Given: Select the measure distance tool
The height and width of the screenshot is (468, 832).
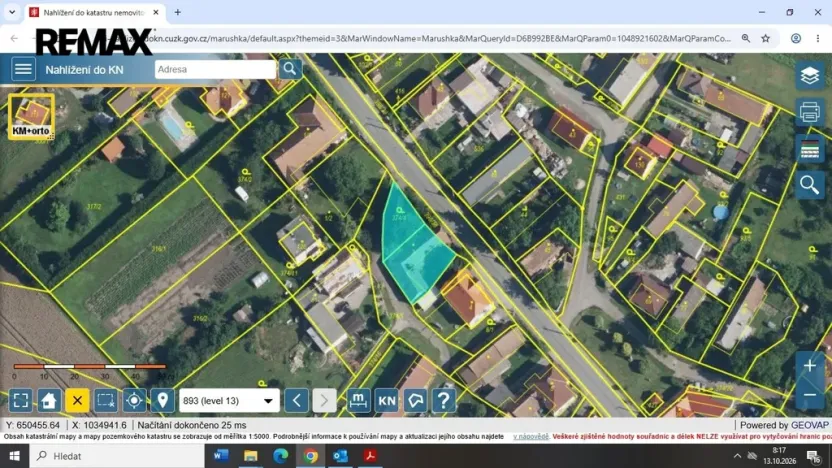Looking at the screenshot, I should pyautogui.click(x=359, y=401).
